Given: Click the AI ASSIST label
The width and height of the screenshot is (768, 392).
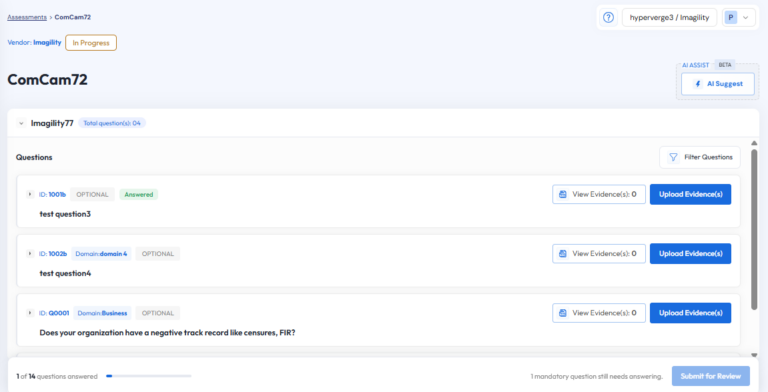Looking at the screenshot, I should [696, 65].
